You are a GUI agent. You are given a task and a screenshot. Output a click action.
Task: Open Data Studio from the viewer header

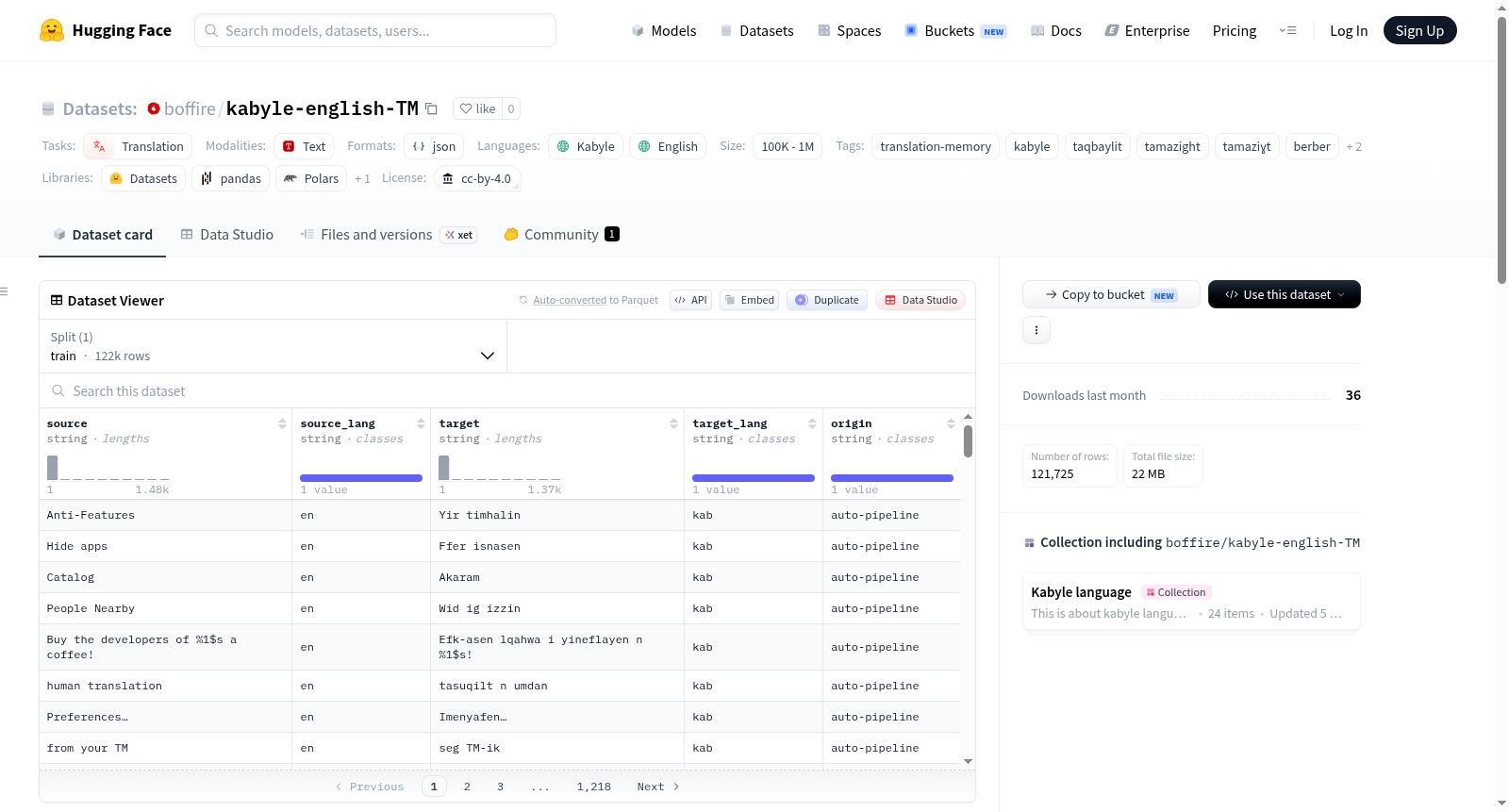tap(920, 300)
